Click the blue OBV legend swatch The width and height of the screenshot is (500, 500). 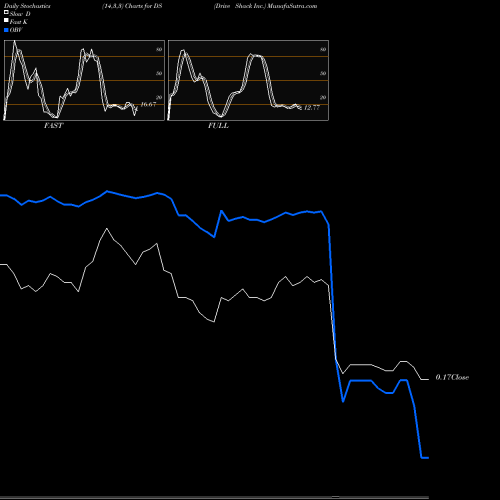(6, 30)
